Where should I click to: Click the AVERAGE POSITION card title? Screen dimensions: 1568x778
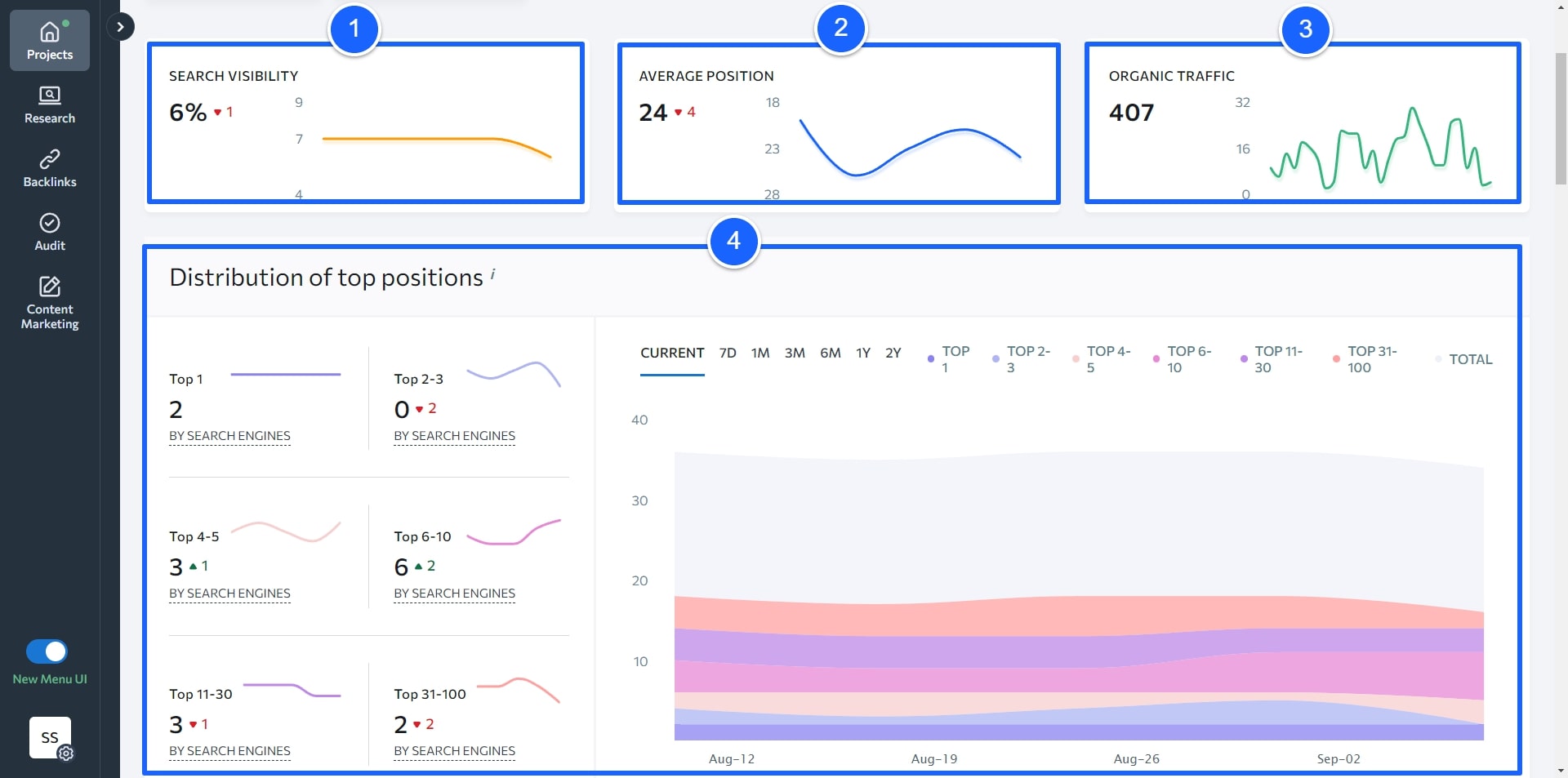706,76
